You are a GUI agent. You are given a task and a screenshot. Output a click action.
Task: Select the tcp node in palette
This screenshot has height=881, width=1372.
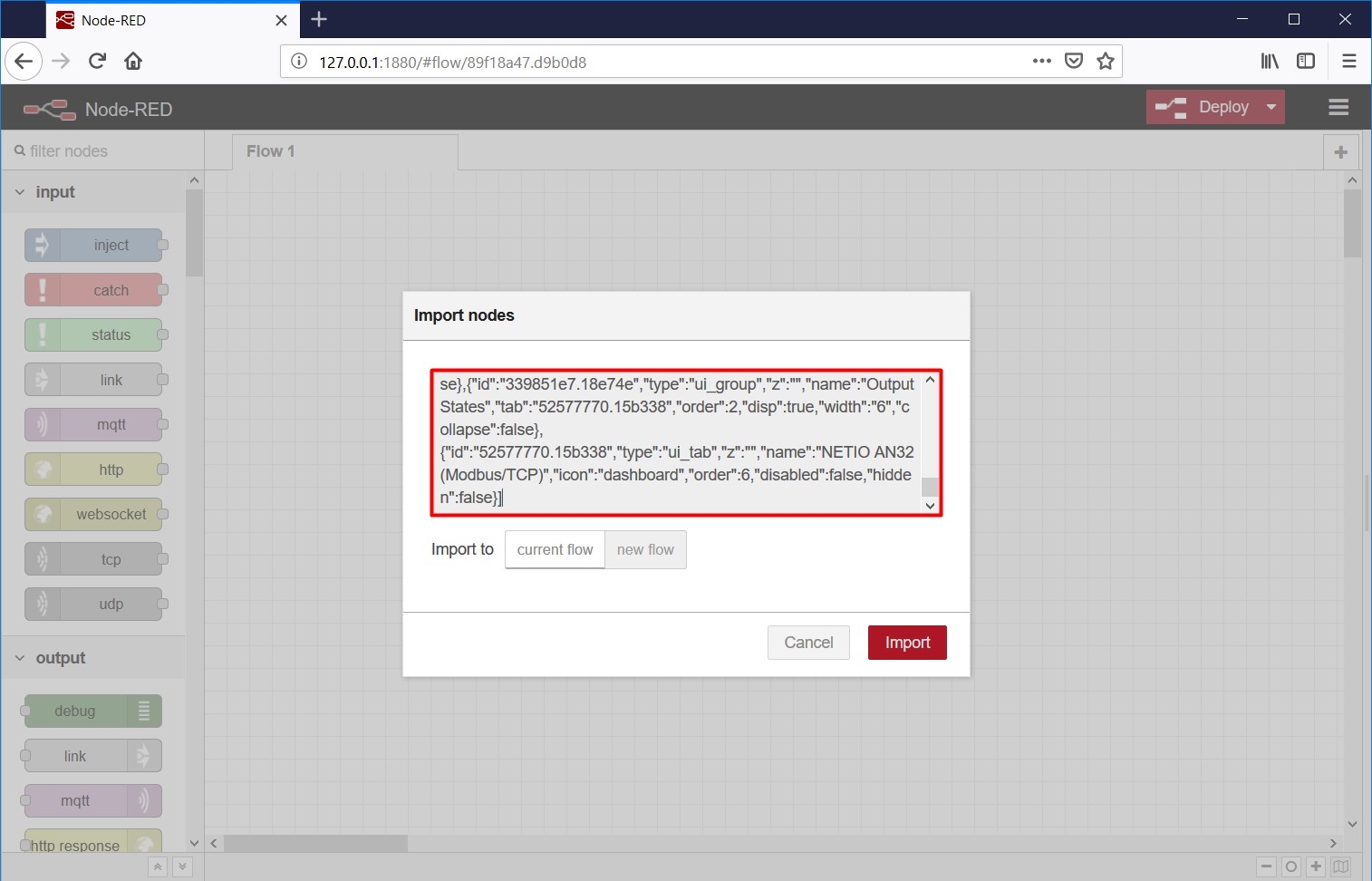point(93,559)
